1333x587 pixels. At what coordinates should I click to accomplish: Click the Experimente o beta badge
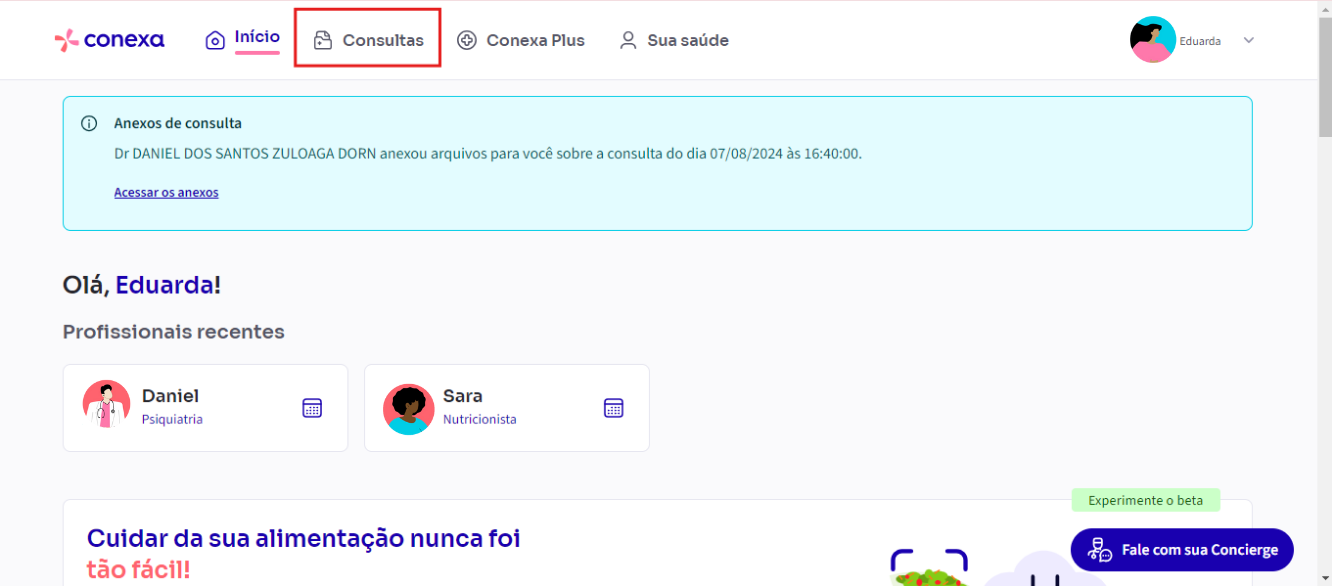click(x=1146, y=500)
